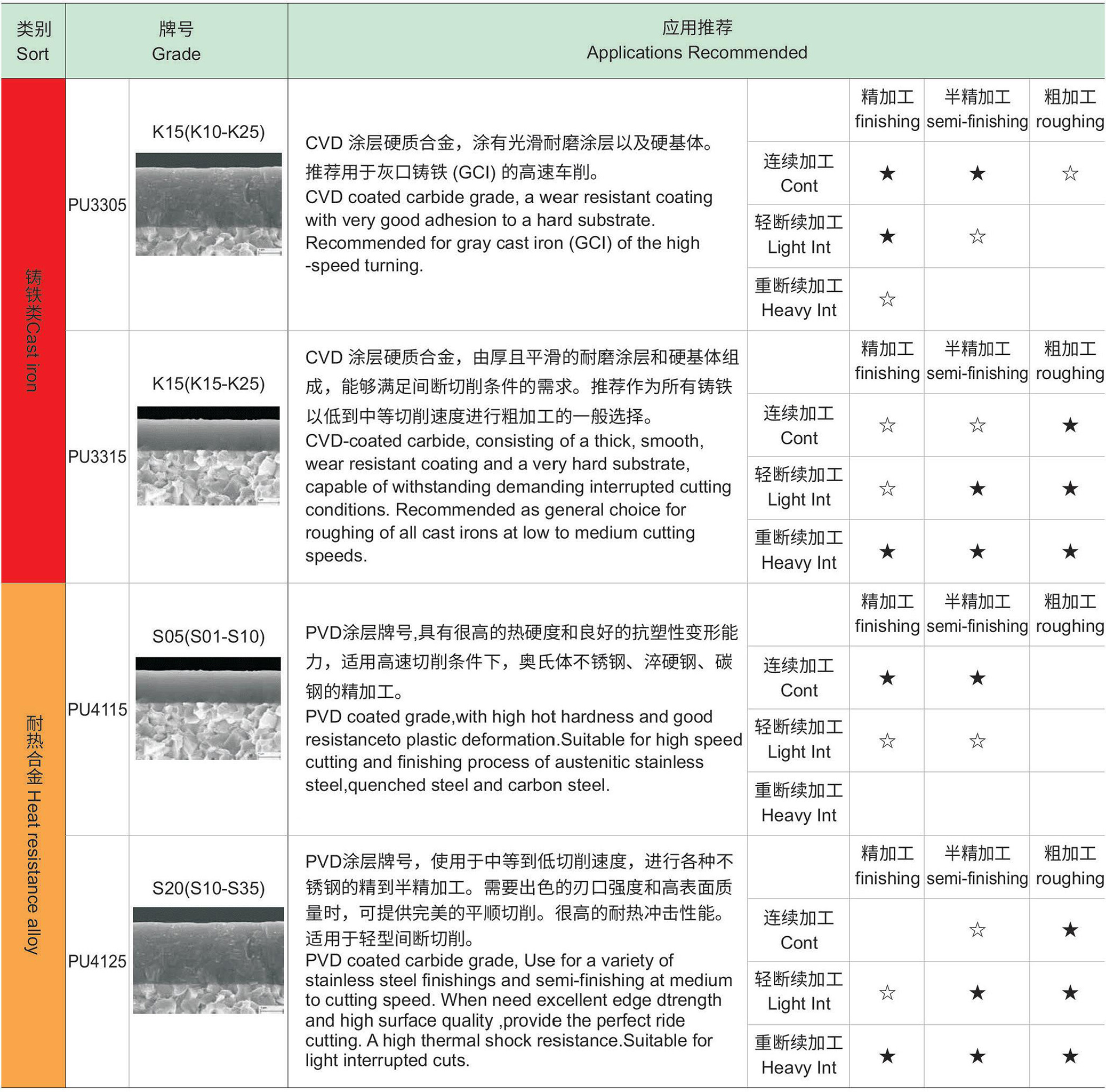Click the PU3315 Cont roughing filled star
The image size is (1106, 1092).
(1069, 425)
